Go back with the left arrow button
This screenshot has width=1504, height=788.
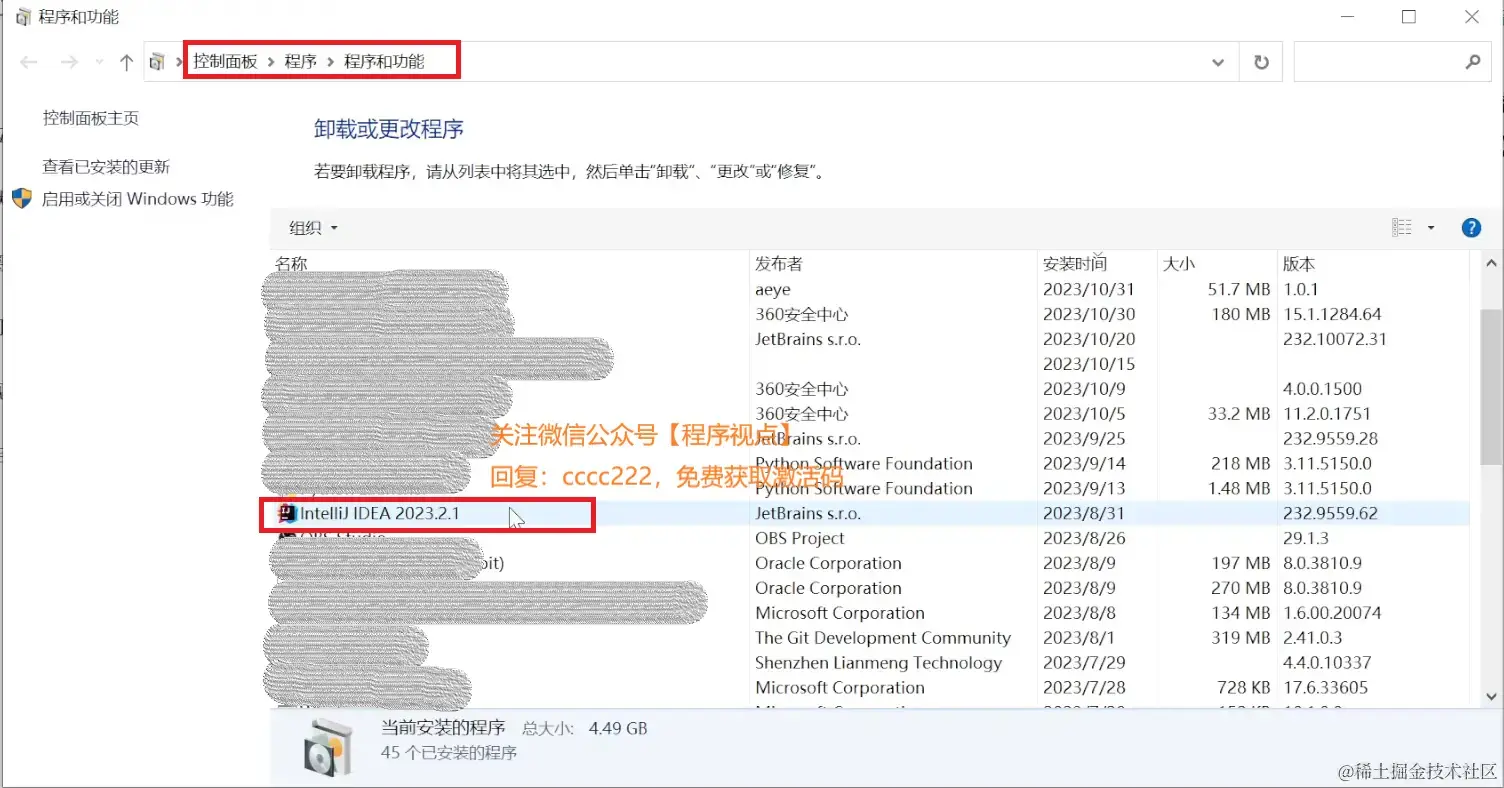click(29, 62)
